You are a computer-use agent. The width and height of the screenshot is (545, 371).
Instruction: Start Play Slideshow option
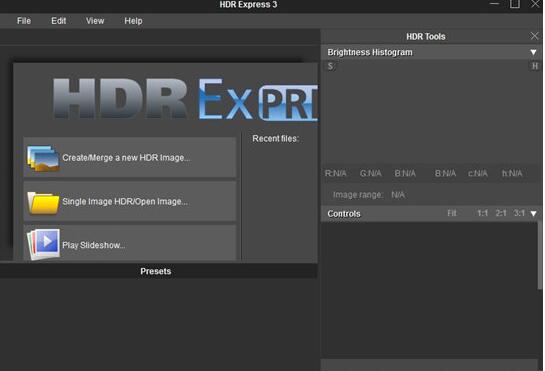(x=130, y=243)
